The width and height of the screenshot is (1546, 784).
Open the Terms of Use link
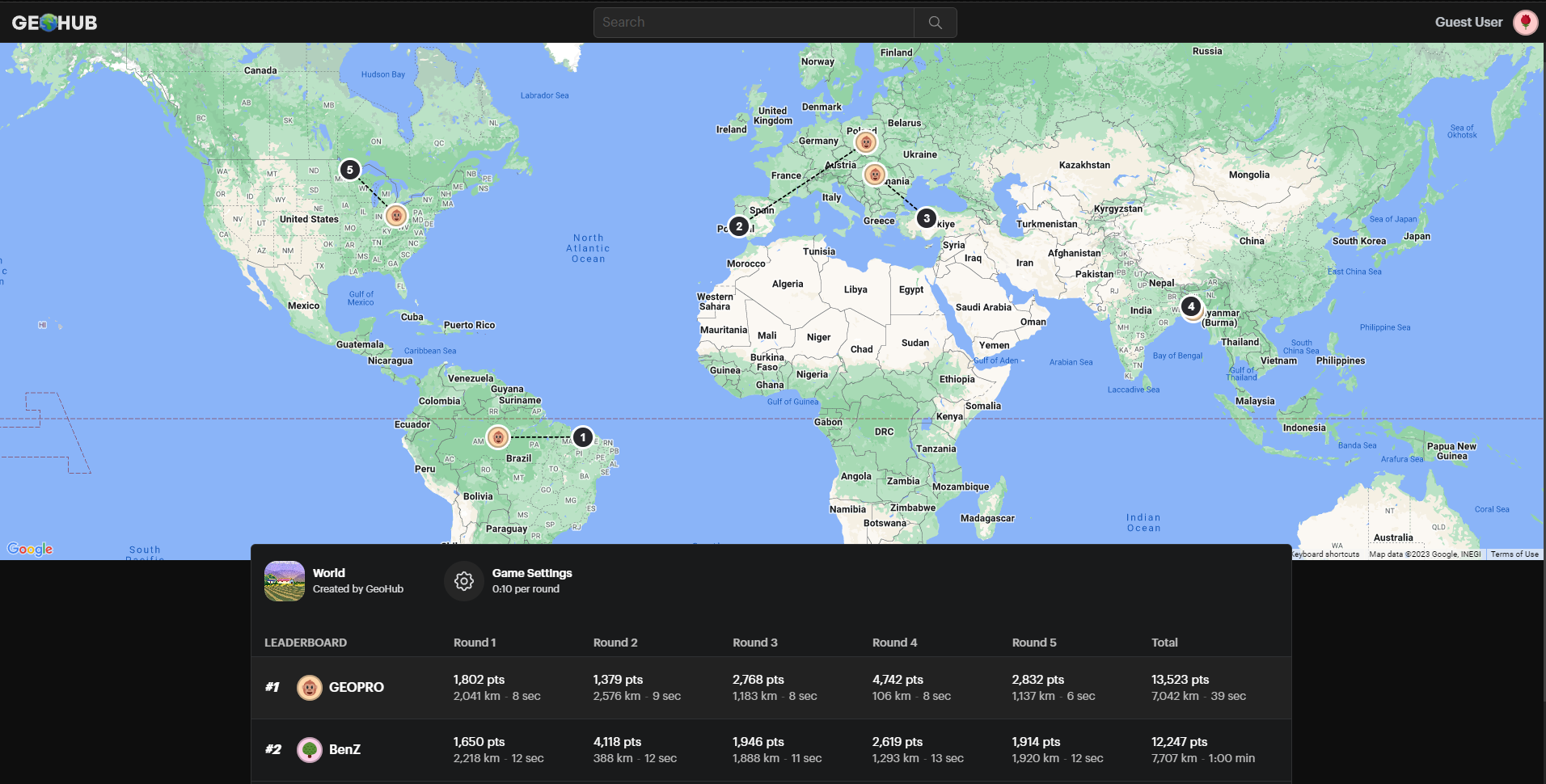1514,554
